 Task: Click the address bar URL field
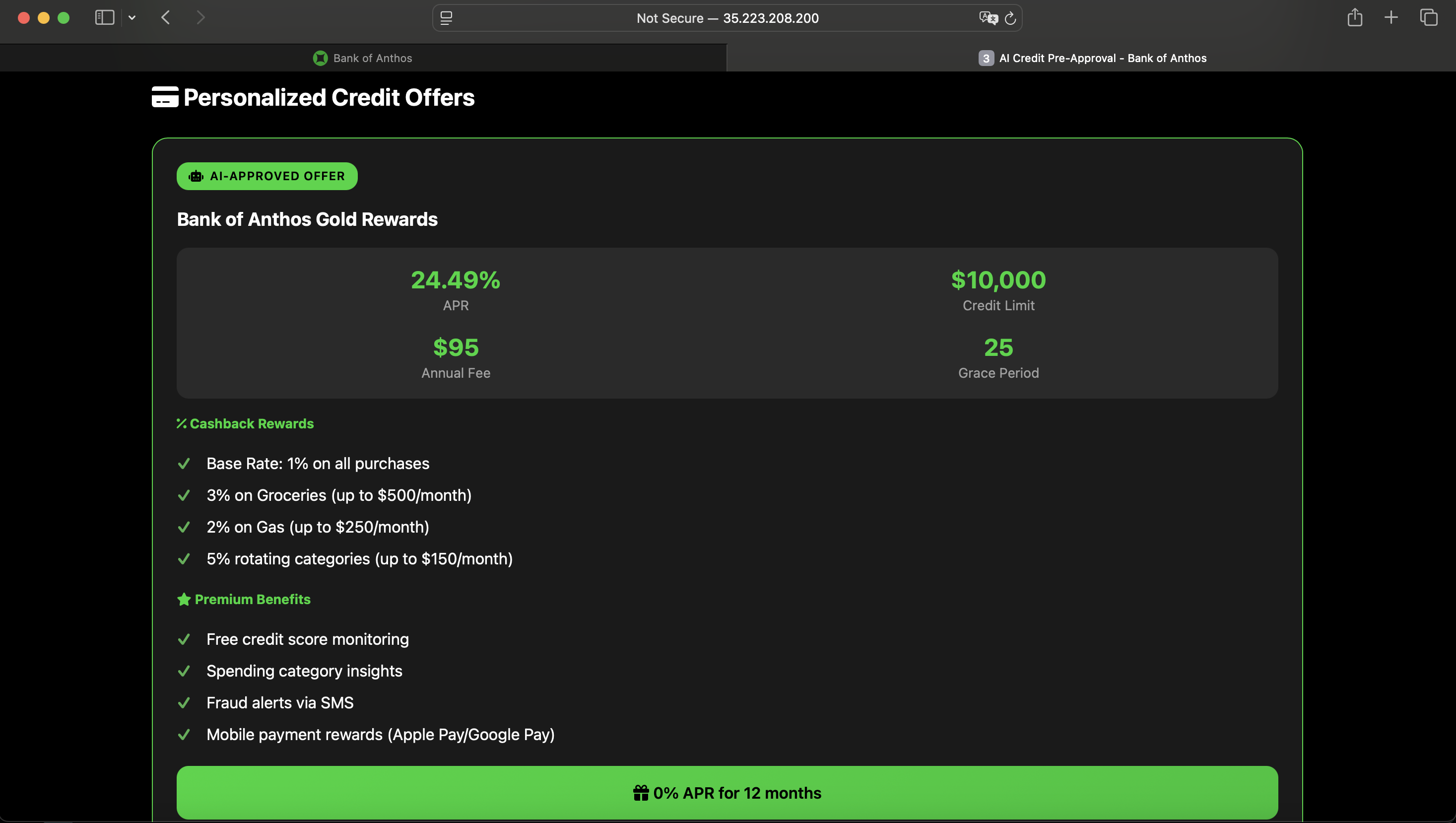pyautogui.click(x=727, y=18)
